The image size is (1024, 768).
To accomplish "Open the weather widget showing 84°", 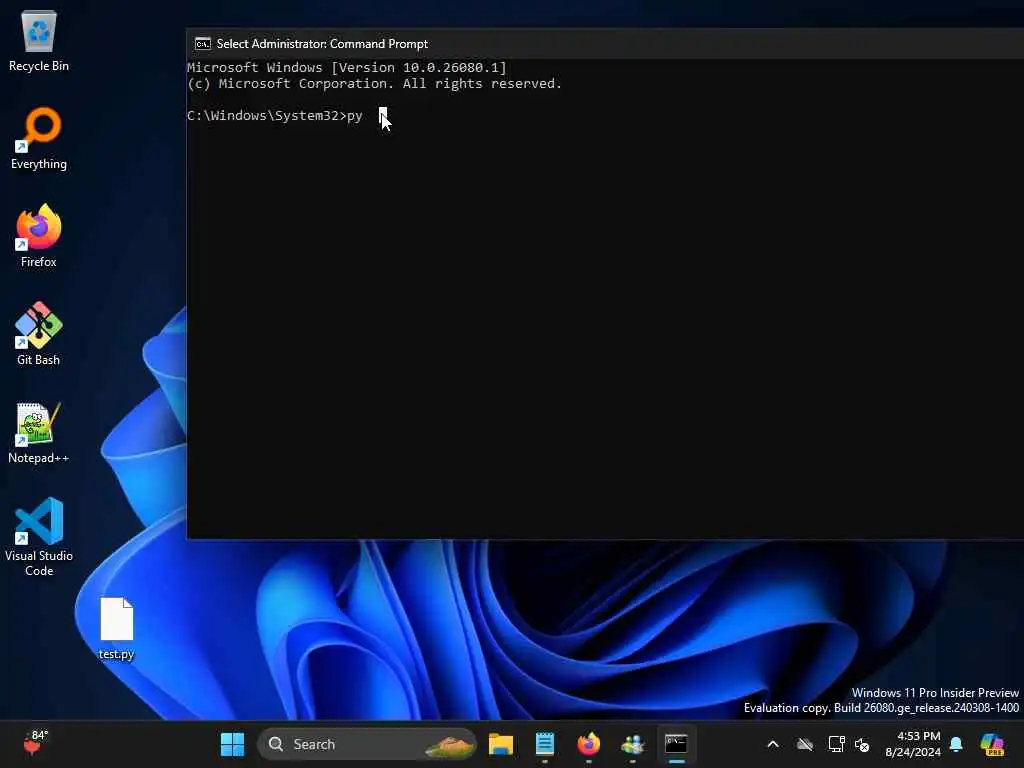I will 35,743.
